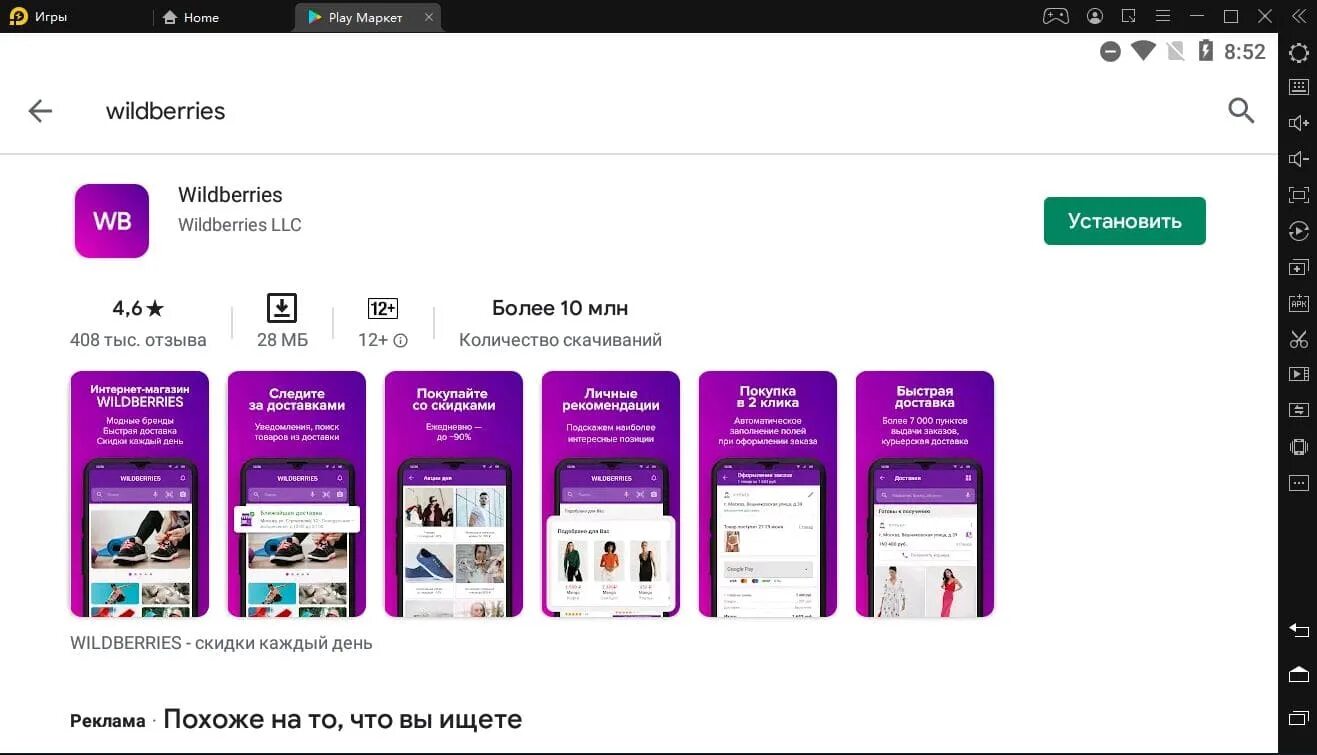Click heading Похоже на то, что вы ищете

click(342, 719)
